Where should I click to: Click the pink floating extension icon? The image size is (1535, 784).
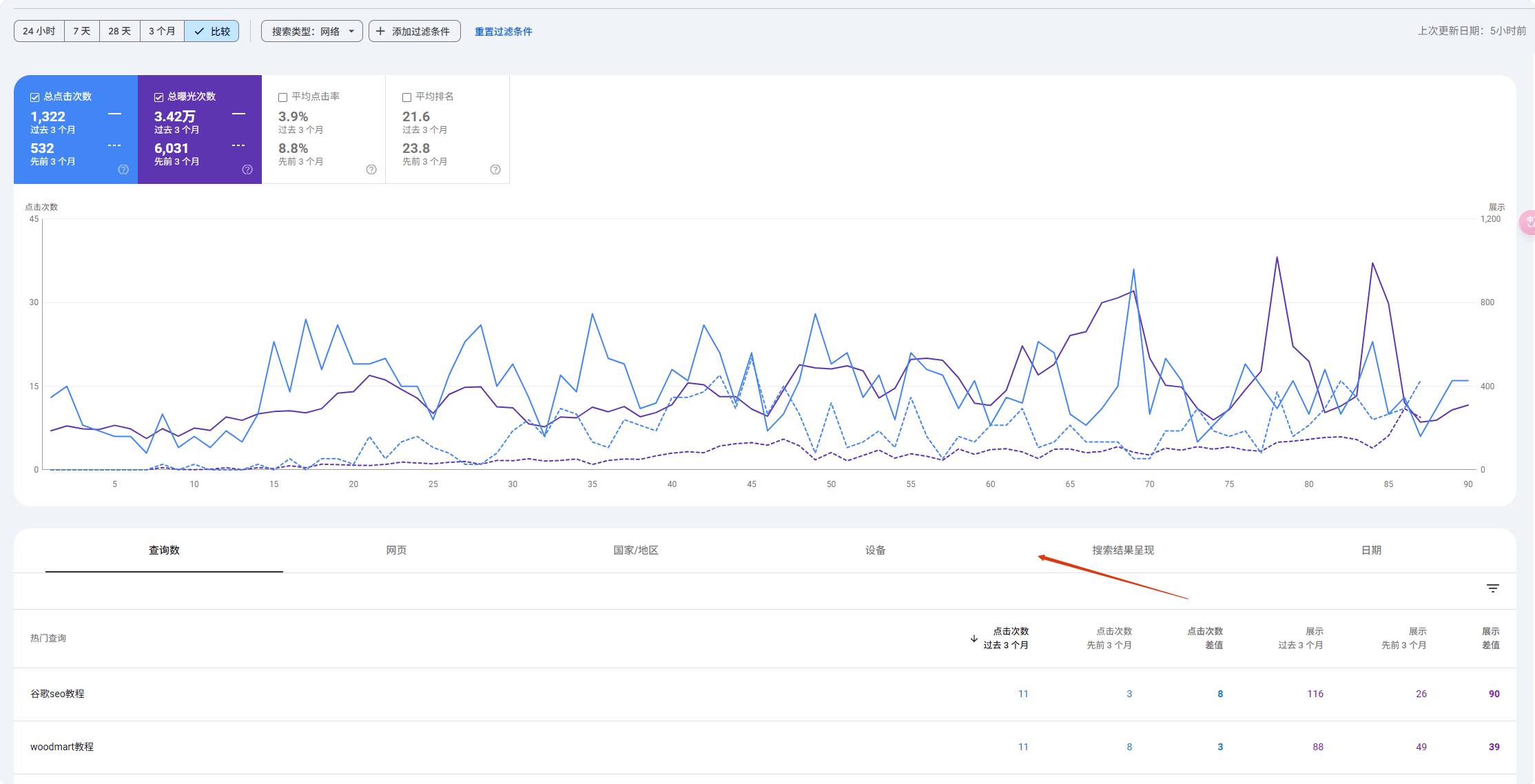(x=1529, y=222)
